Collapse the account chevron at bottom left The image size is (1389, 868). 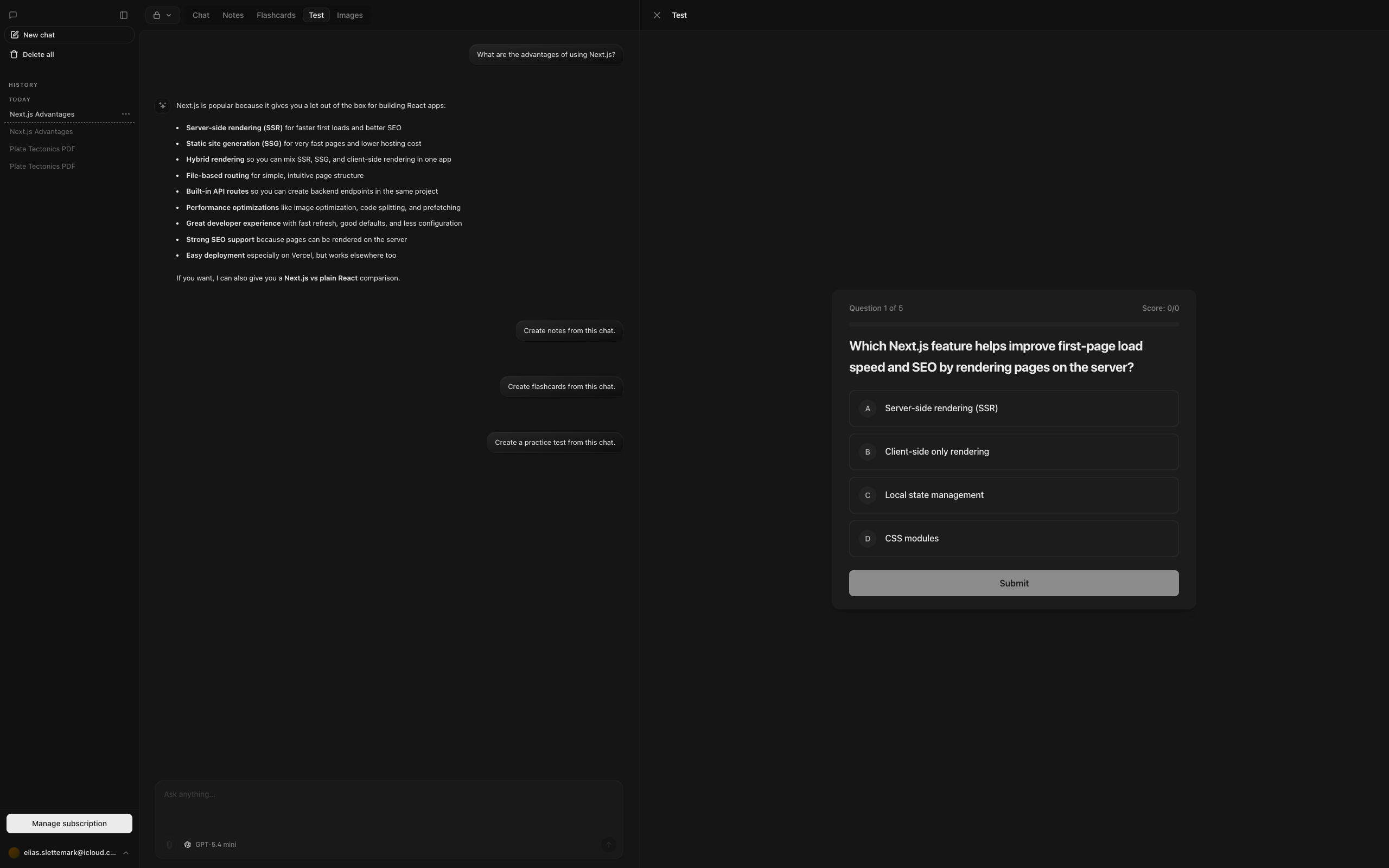pos(125,852)
